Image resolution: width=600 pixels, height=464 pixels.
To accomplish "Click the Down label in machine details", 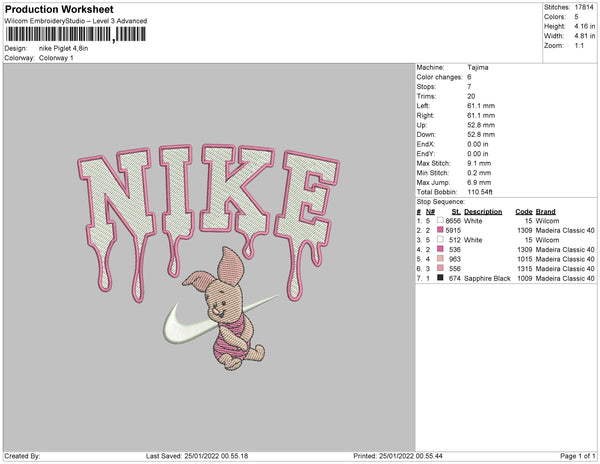I will click(426, 134).
